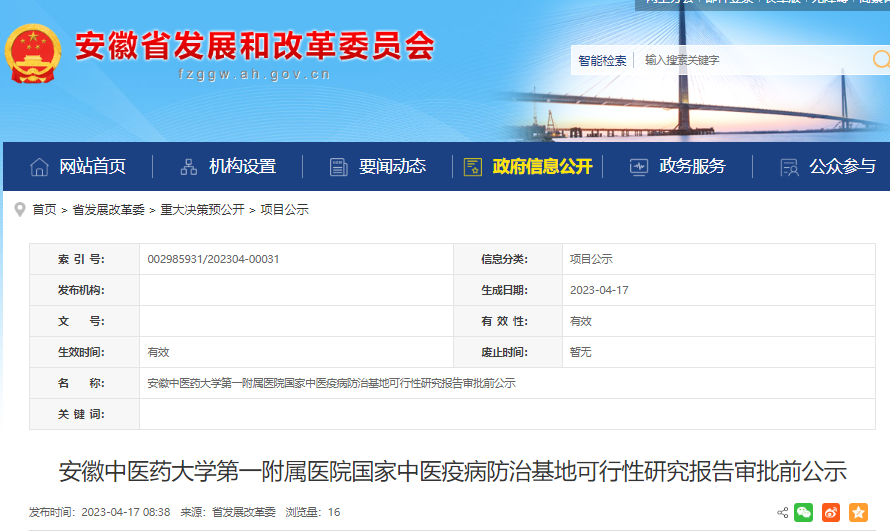Click the 首页 breadcrumb link

pos(44,210)
